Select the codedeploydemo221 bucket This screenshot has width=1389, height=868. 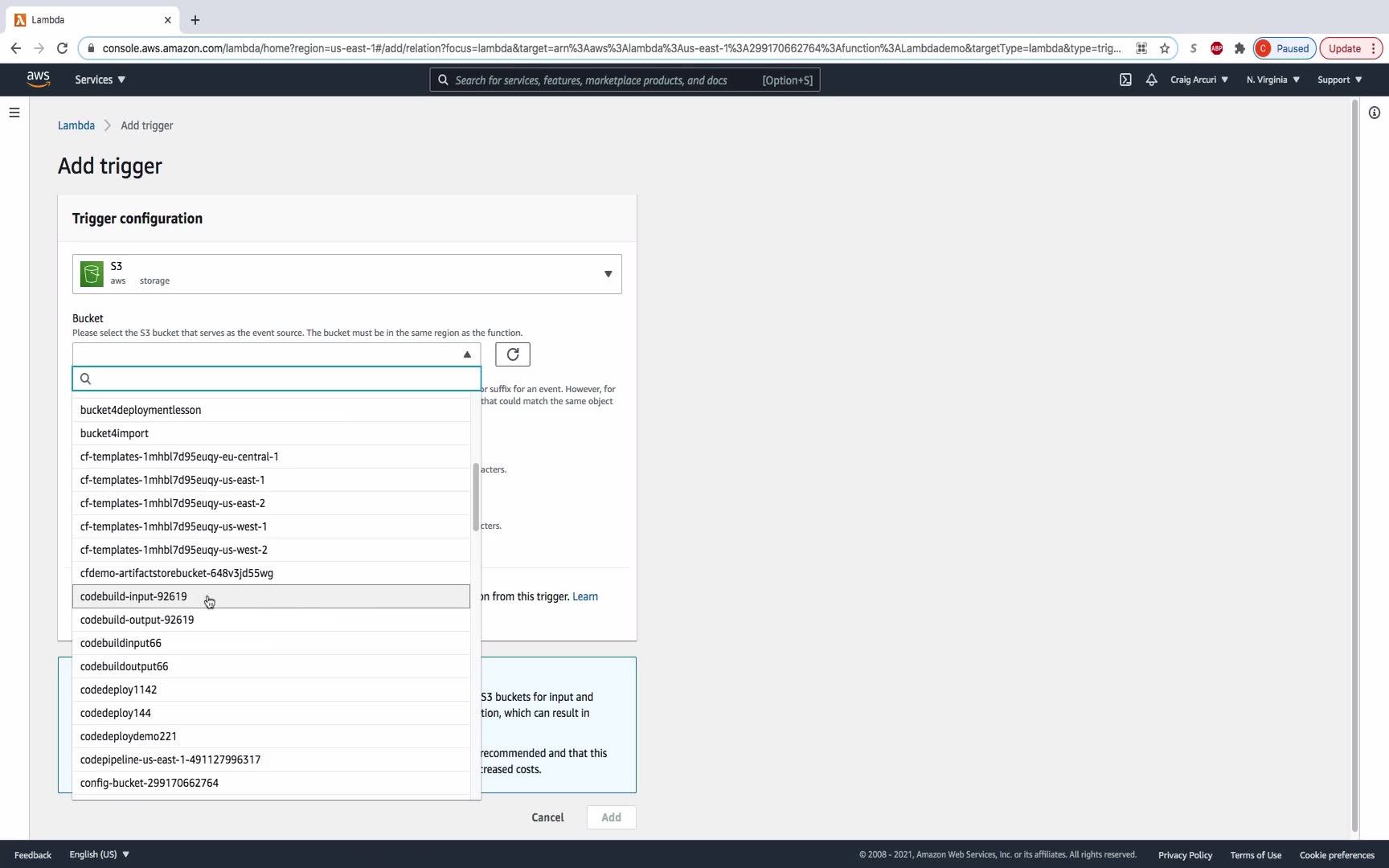coord(272,736)
